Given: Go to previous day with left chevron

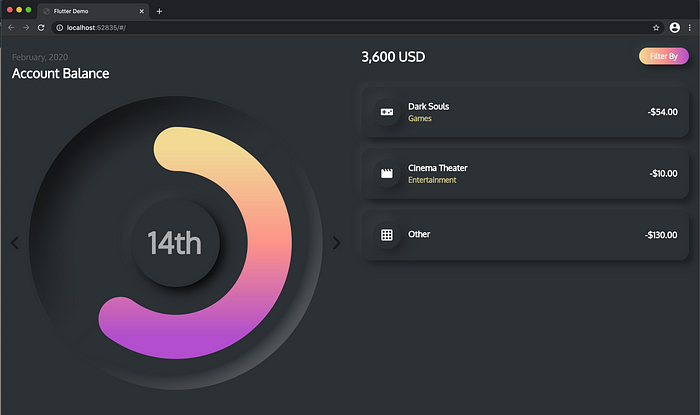Looking at the screenshot, I should [15, 243].
